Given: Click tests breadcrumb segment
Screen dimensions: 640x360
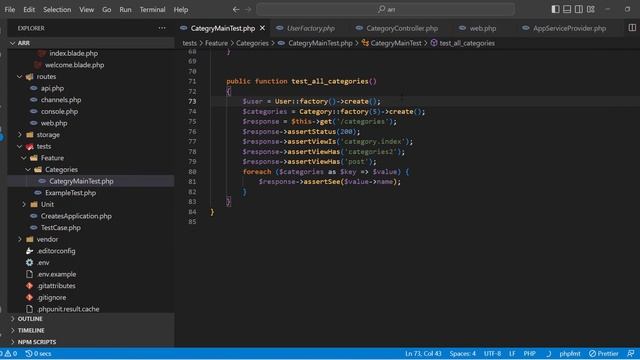Looking at the screenshot, I should [189, 43].
